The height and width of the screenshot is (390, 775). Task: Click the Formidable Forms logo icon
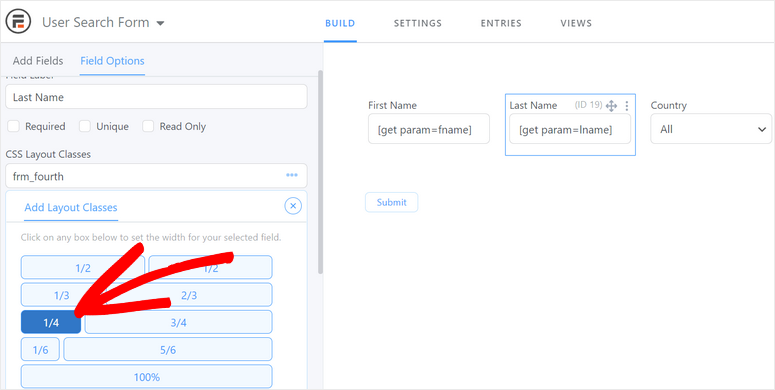[x=18, y=22]
